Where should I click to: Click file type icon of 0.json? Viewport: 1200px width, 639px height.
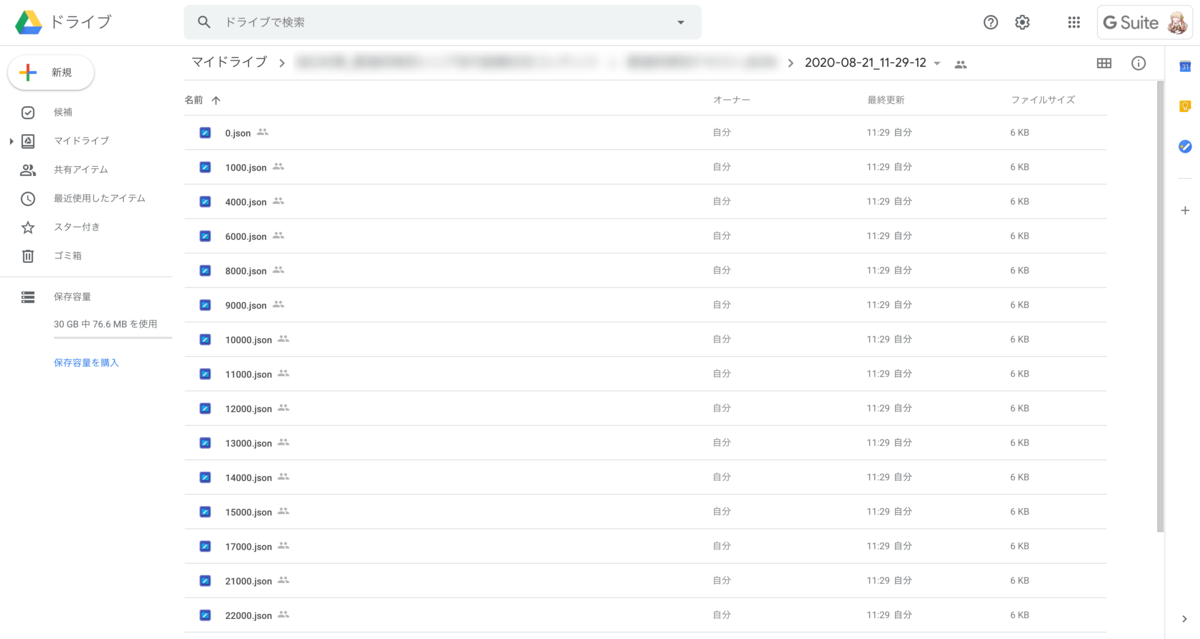click(x=205, y=132)
